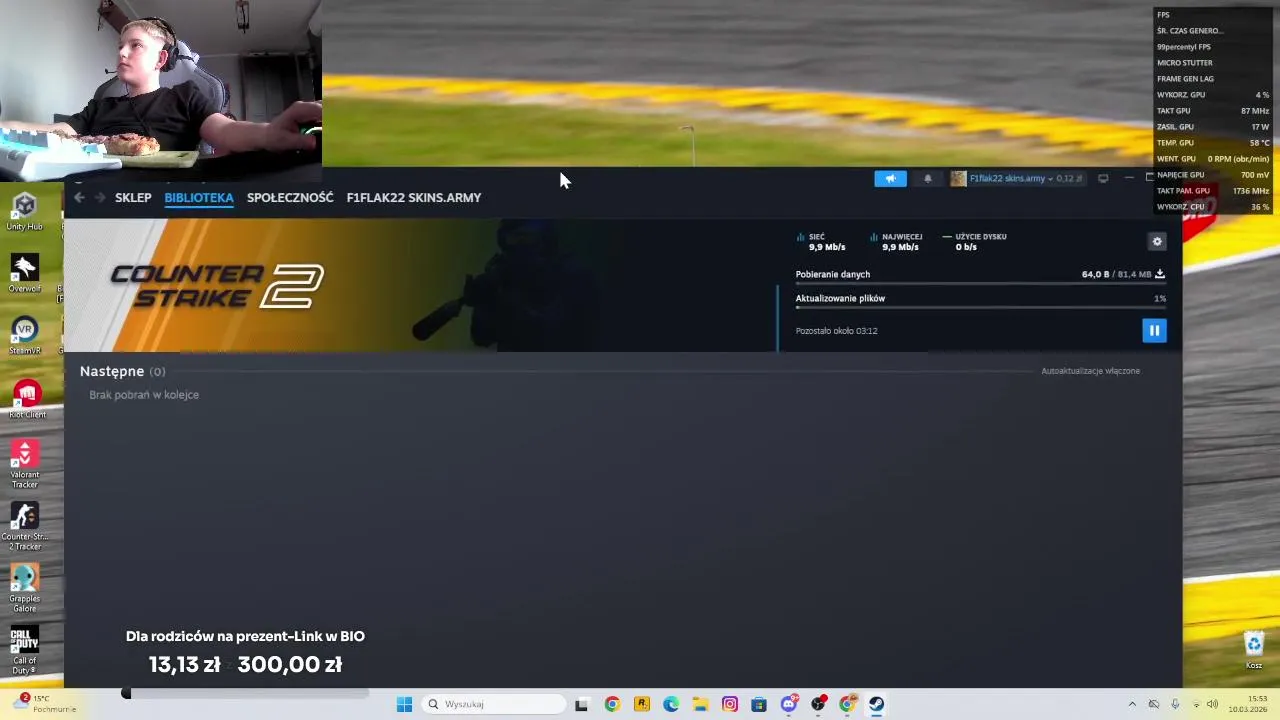Open Instagram from the taskbar

(730, 704)
